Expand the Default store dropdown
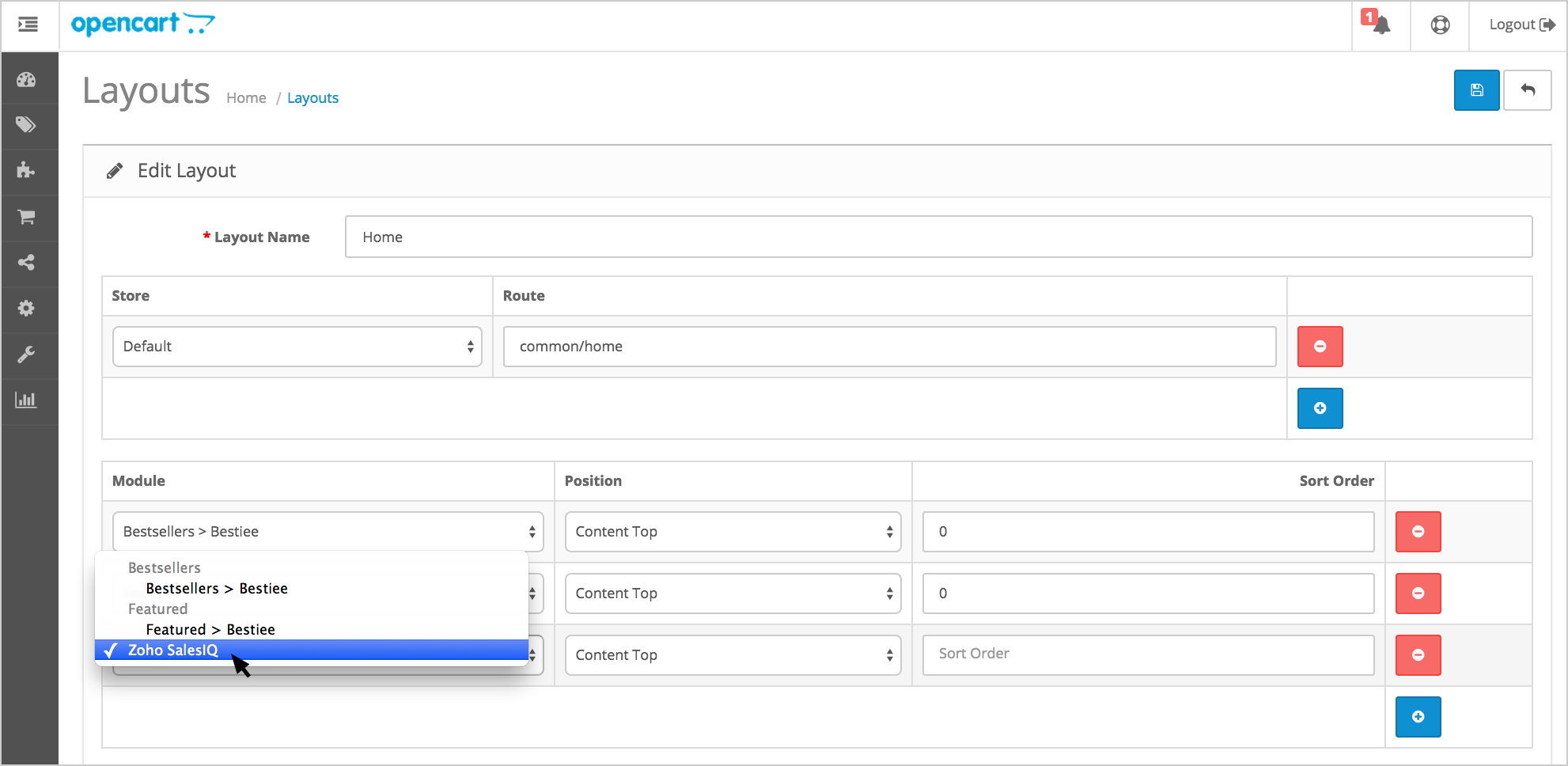This screenshot has width=1568, height=766. point(297,347)
